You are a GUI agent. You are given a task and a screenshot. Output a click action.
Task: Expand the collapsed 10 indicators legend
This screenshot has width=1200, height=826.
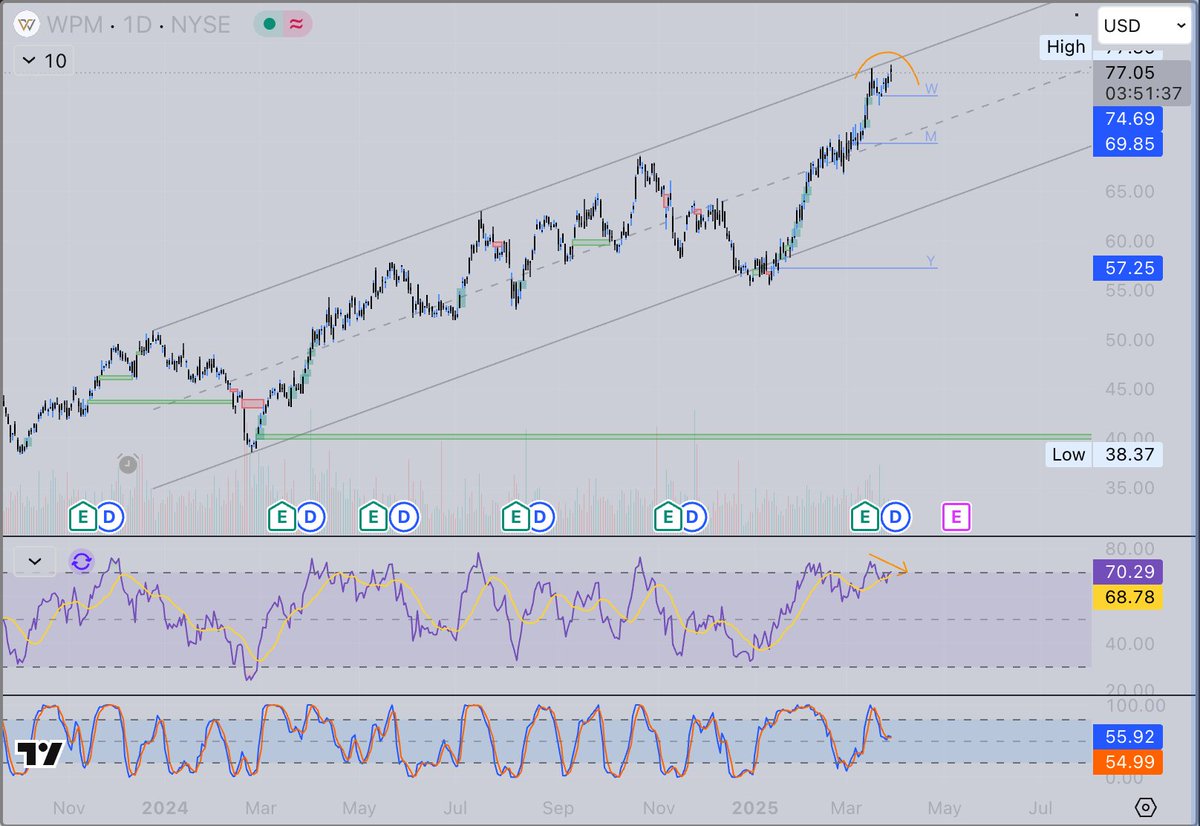coord(43,61)
